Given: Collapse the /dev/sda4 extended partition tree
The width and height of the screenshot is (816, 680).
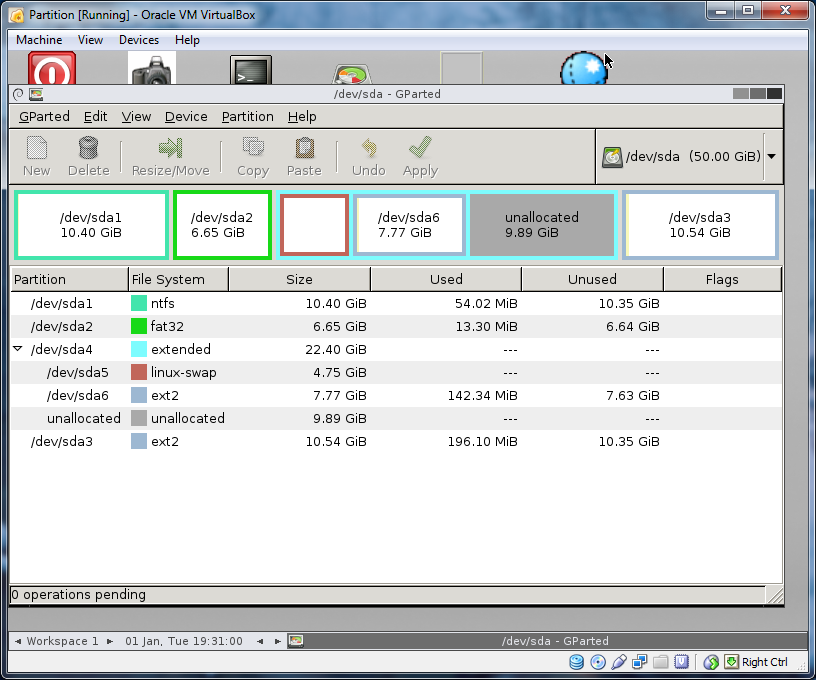Looking at the screenshot, I should click(x=18, y=349).
